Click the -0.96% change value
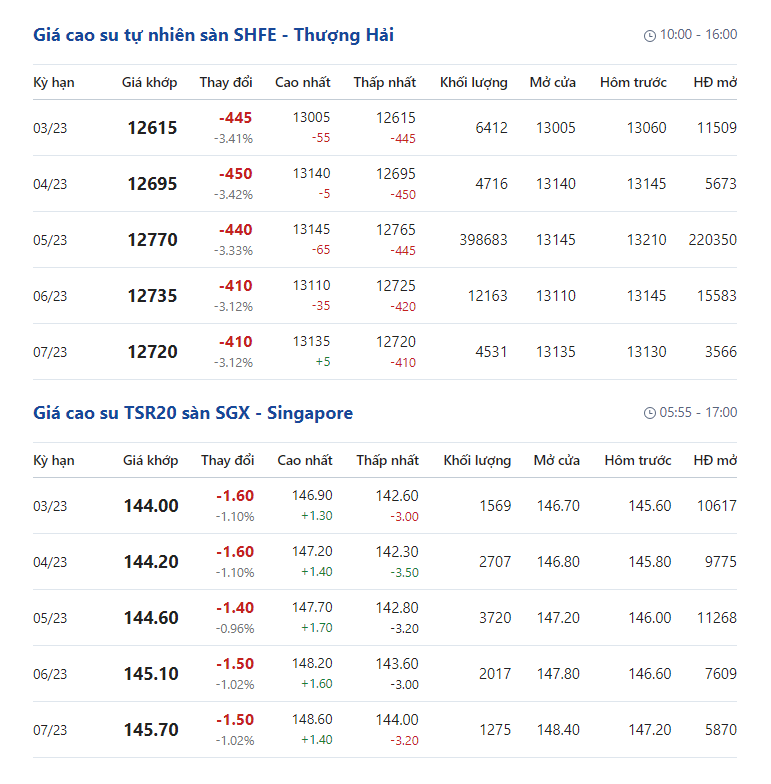This screenshot has height=784, width=771. coord(234,629)
